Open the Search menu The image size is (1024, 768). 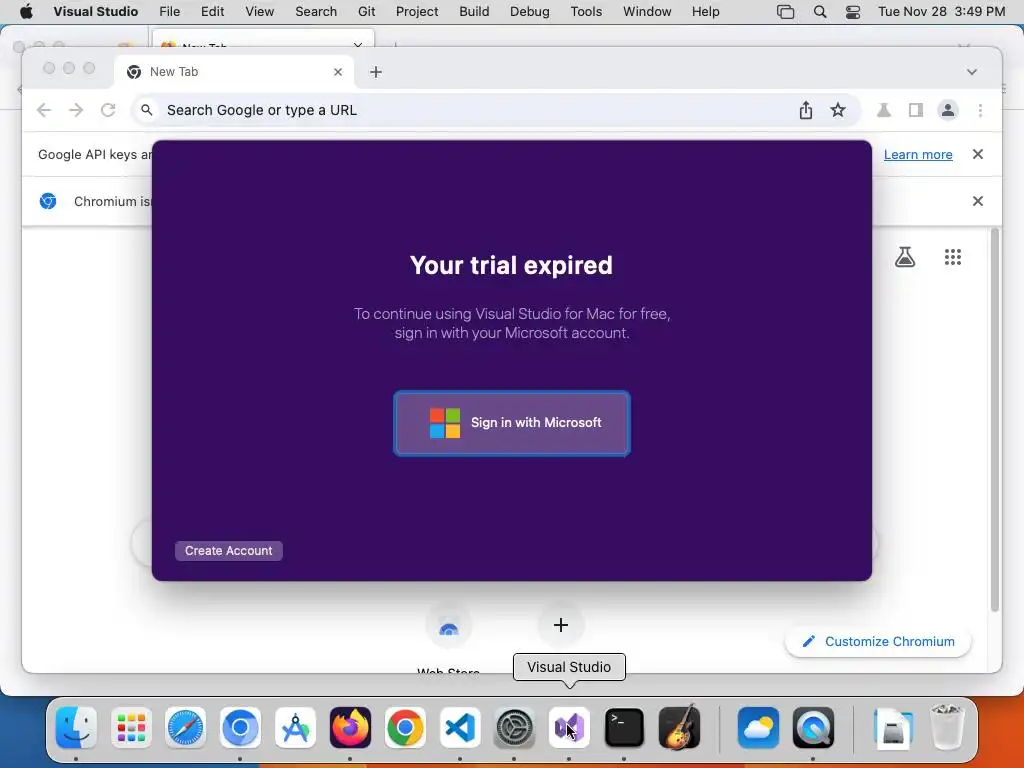[316, 12]
